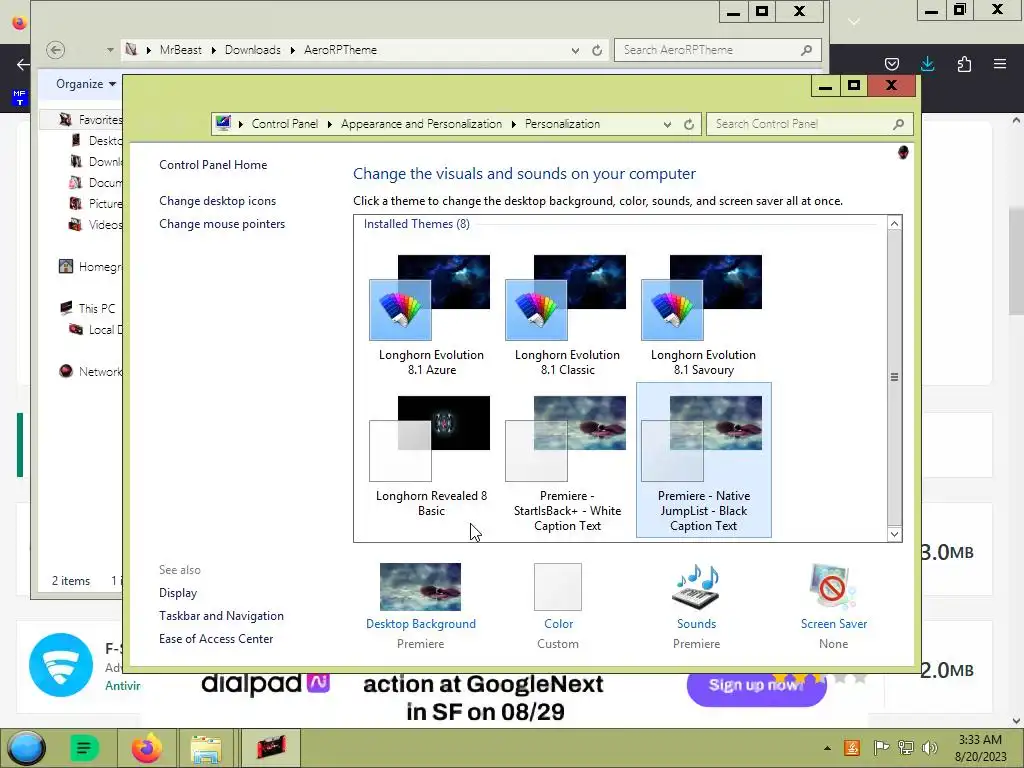Focus the Search Control Panel field
The image size is (1024, 768).
click(809, 124)
